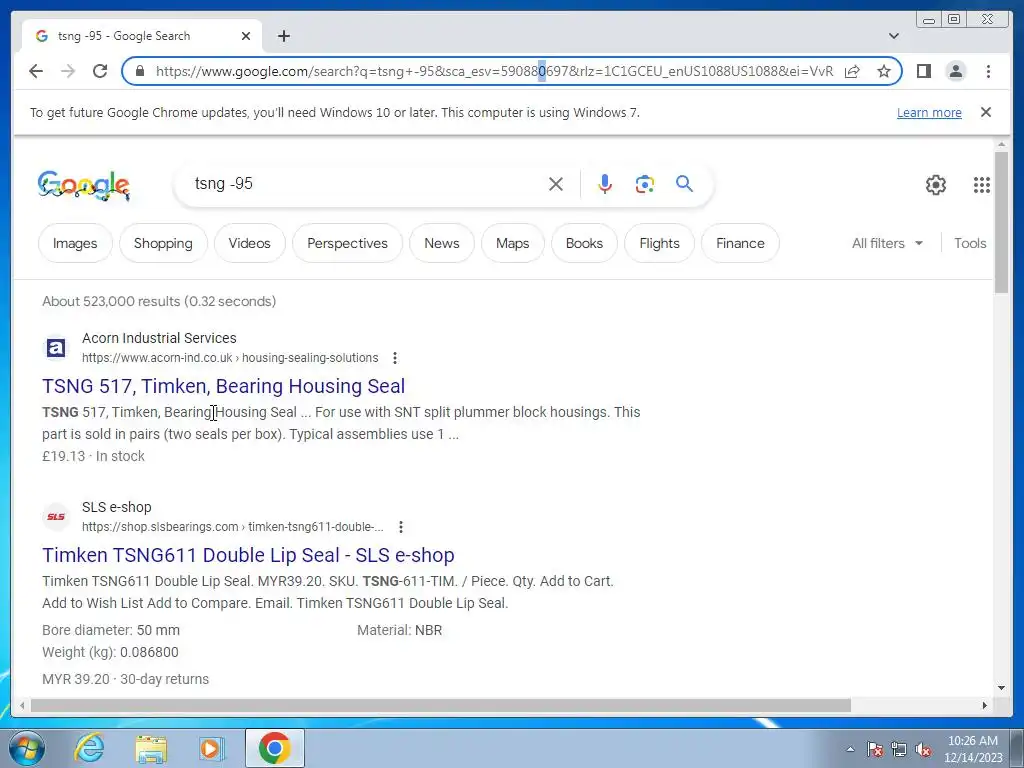Screen dimensions: 1024x768
Task: Open search Tools
Action: click(x=970, y=243)
